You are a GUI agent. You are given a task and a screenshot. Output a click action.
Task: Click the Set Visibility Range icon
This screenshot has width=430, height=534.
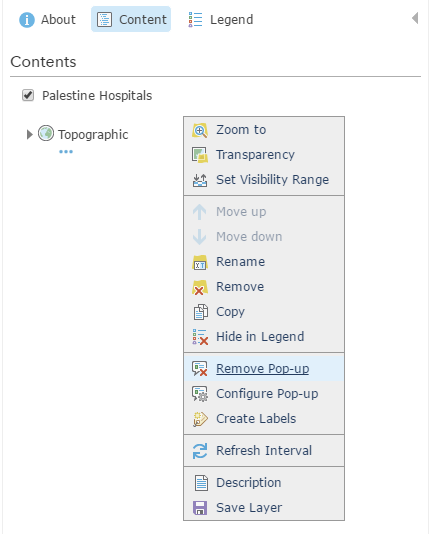[200, 180]
